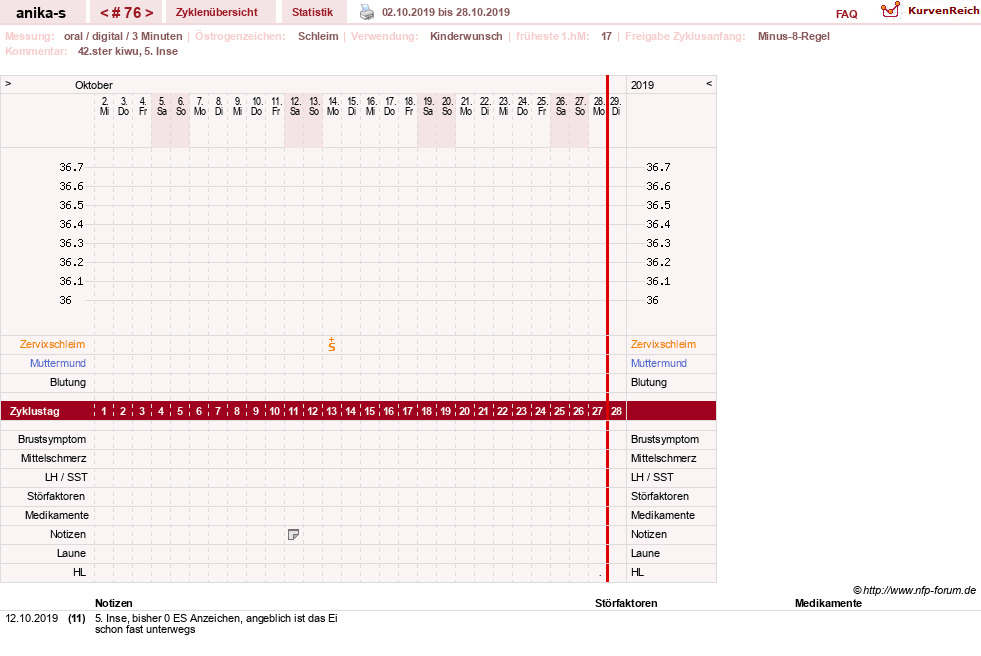Click the left LH / SST row label
Image resolution: width=981 pixels, height=656 pixels.
(x=66, y=477)
